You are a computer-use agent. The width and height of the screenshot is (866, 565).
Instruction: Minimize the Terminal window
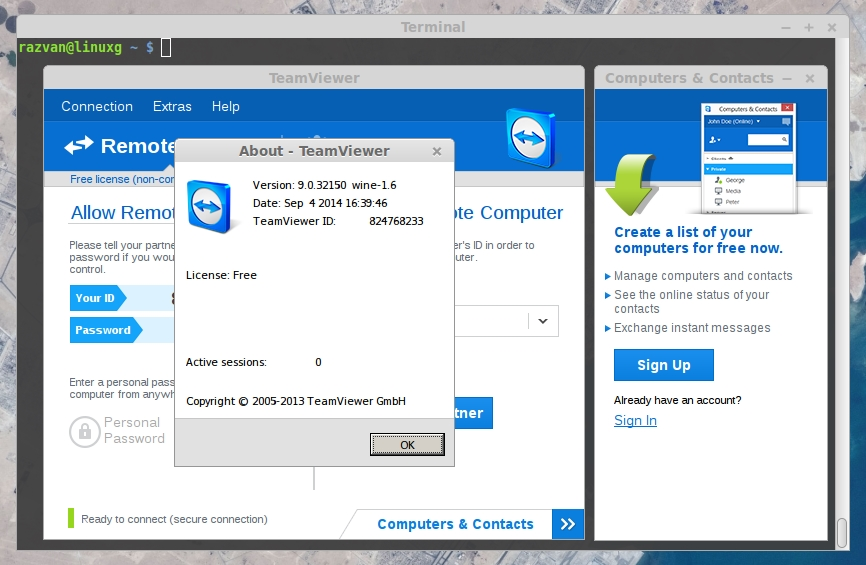(x=786, y=28)
